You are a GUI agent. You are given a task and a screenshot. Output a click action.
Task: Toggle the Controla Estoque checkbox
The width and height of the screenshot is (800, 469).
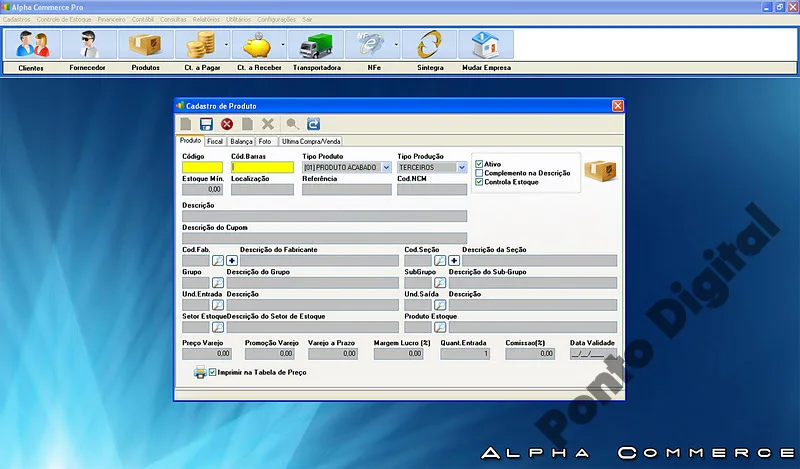pos(479,182)
